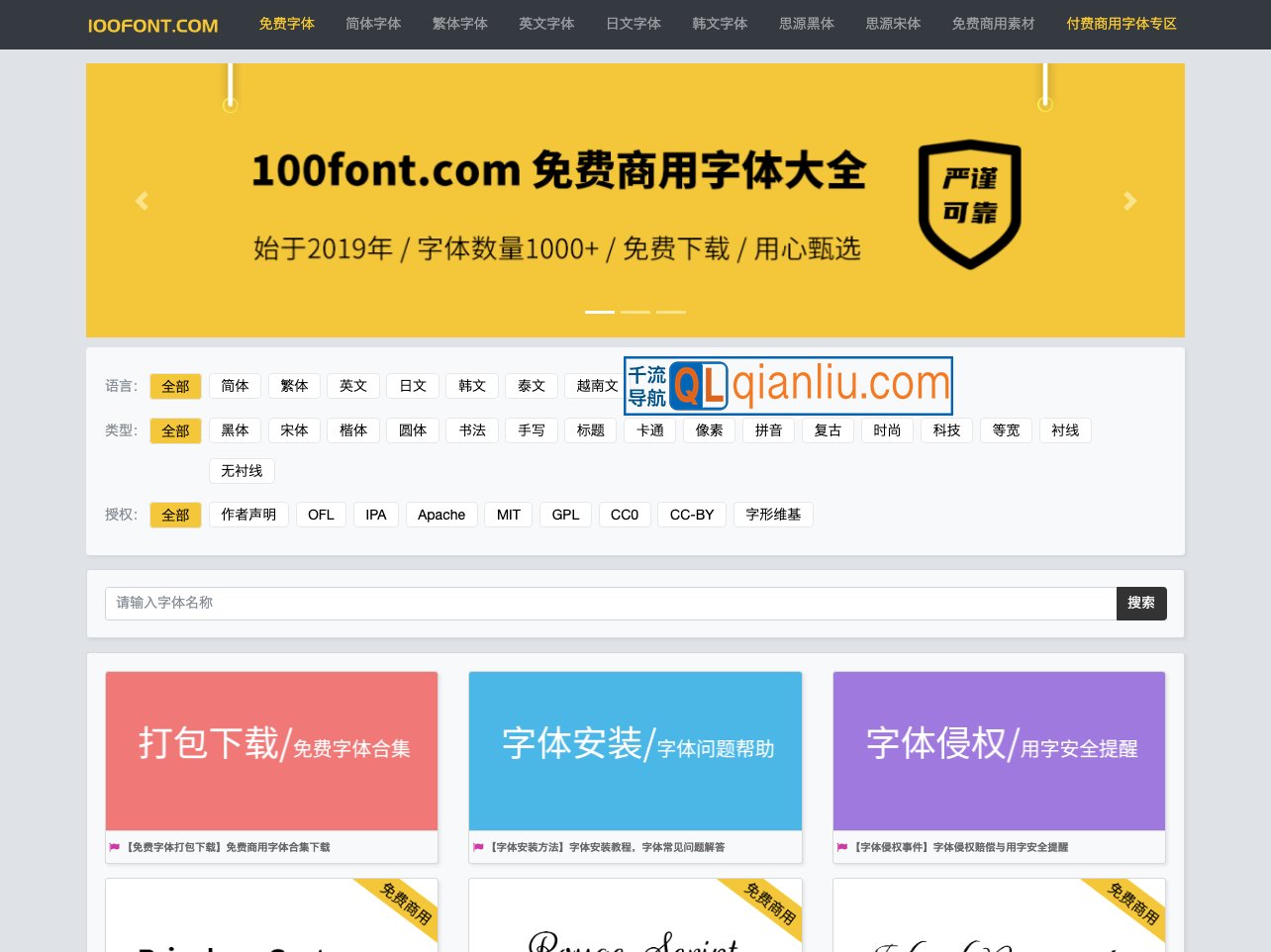Click the flag icon beside 字体侵权事件 caption
The width and height of the screenshot is (1271, 952).
click(x=842, y=847)
